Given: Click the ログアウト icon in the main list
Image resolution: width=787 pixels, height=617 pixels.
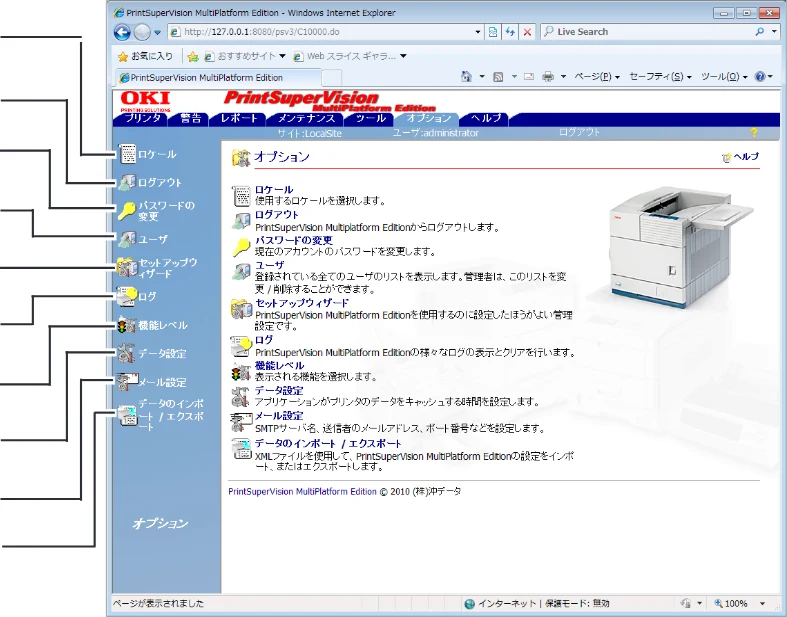Looking at the screenshot, I should (x=241, y=221).
